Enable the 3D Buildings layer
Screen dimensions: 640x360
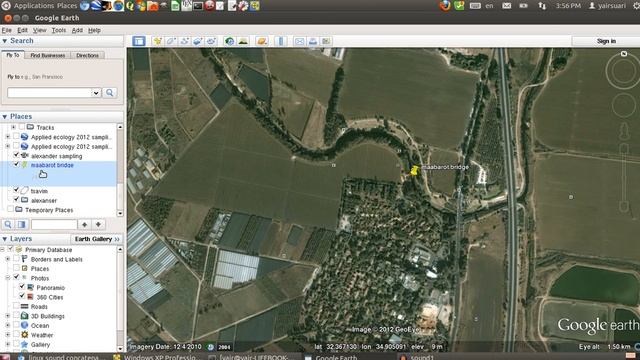[16, 316]
